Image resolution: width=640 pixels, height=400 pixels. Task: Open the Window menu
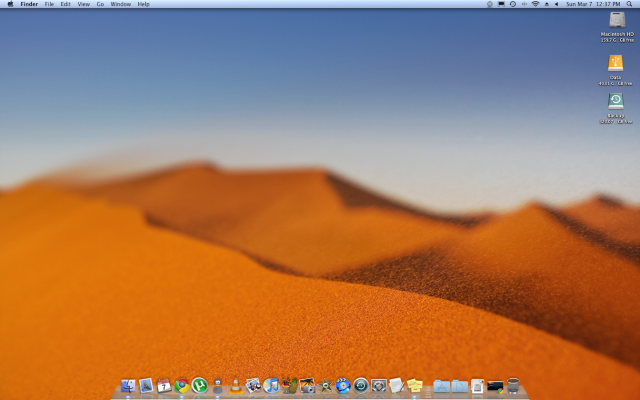coord(120,4)
